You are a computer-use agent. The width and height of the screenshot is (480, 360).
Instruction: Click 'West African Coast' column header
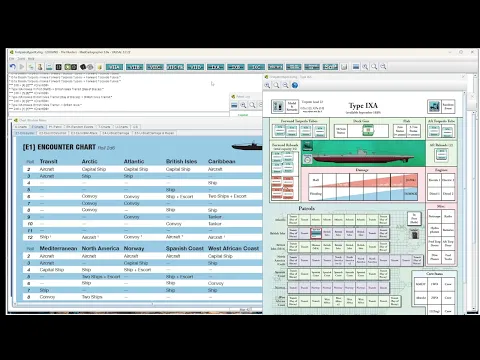233,248
